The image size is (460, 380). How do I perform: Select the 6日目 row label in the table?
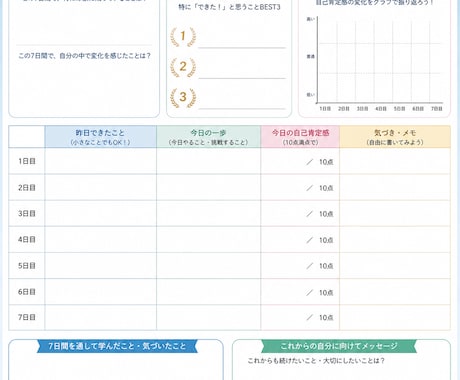point(27,292)
